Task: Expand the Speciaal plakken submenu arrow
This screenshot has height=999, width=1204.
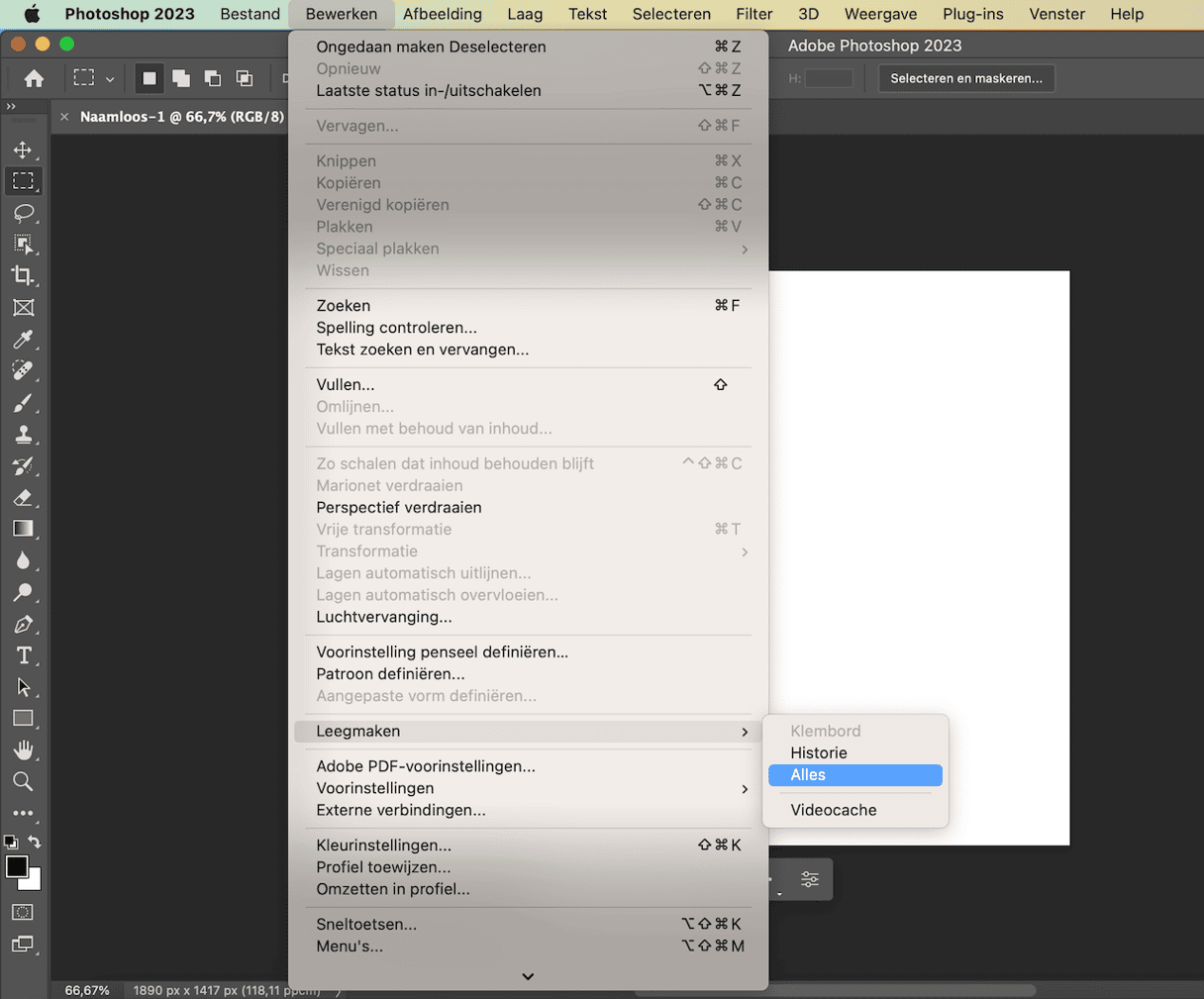Action: (745, 250)
